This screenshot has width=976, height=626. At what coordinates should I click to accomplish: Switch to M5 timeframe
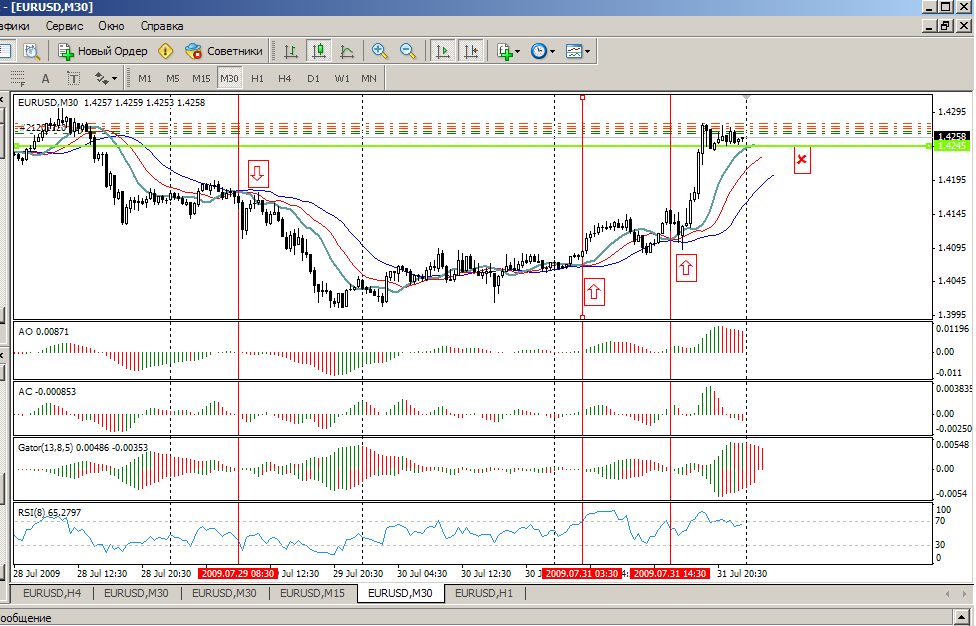172,78
